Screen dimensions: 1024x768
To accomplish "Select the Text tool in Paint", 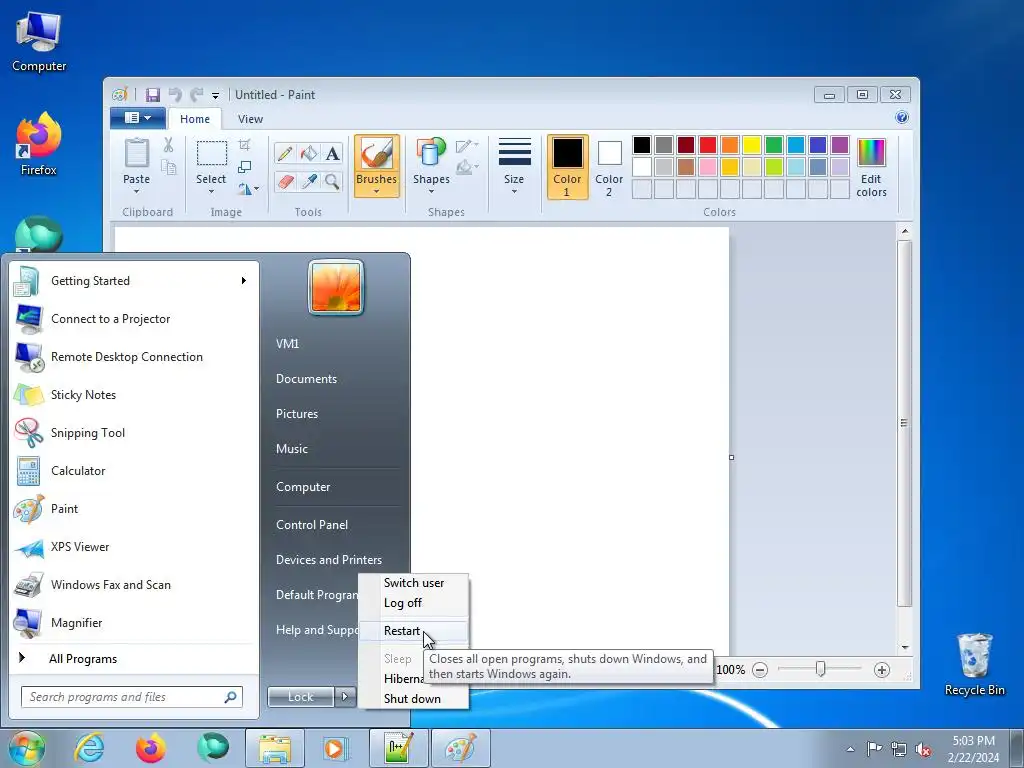I will pos(332,153).
